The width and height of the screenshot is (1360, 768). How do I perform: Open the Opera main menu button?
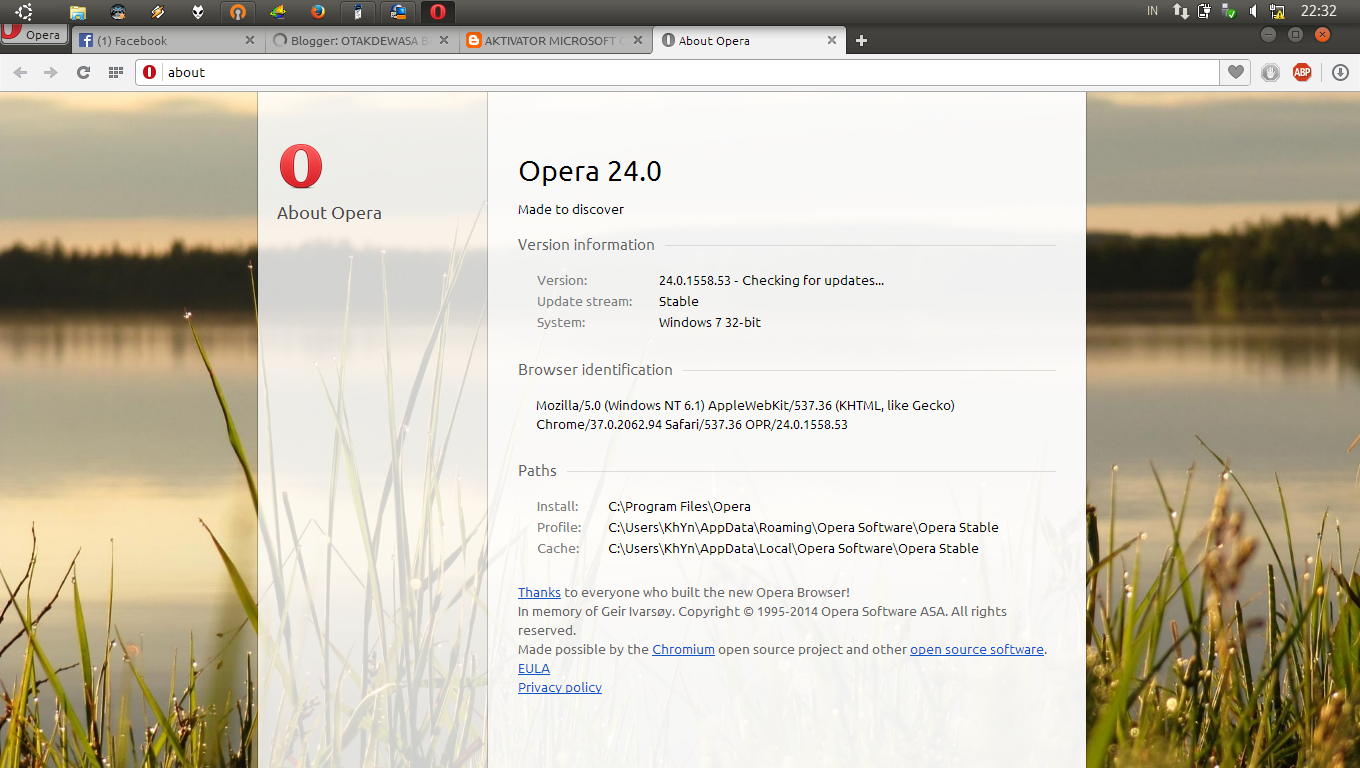click(34, 35)
